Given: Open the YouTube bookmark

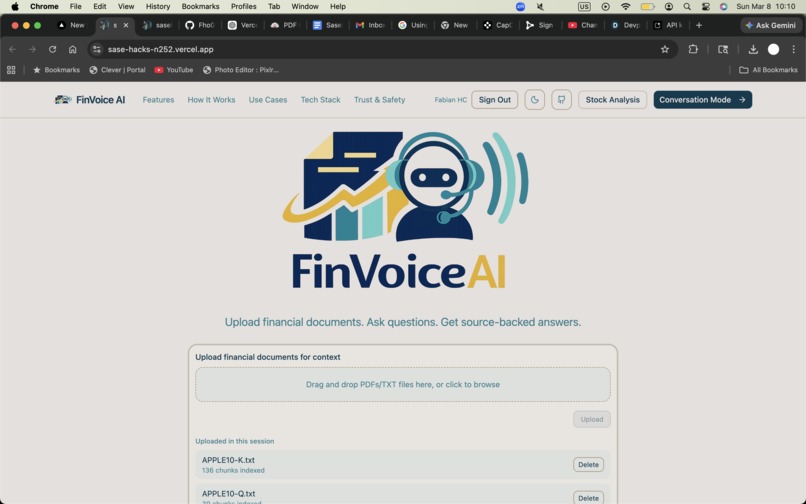Looking at the screenshot, I should click(x=174, y=70).
